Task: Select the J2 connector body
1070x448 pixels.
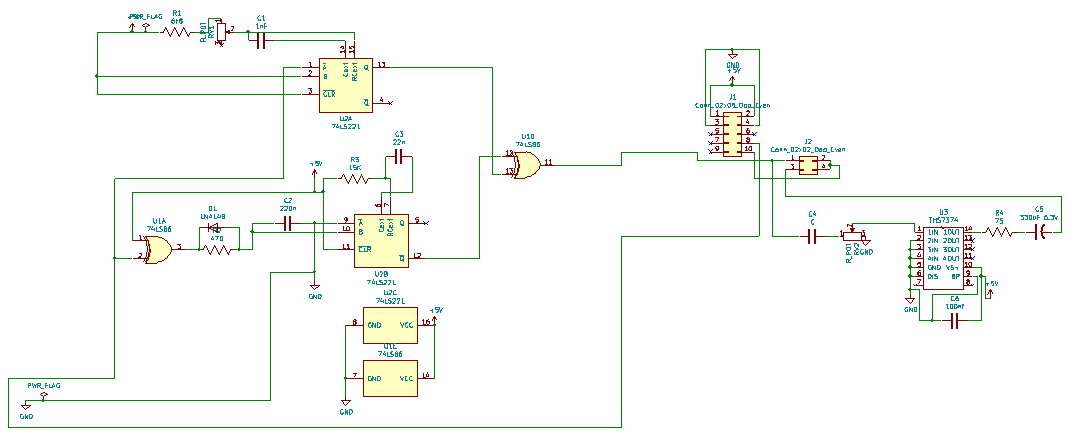Action: pyautogui.click(x=808, y=165)
